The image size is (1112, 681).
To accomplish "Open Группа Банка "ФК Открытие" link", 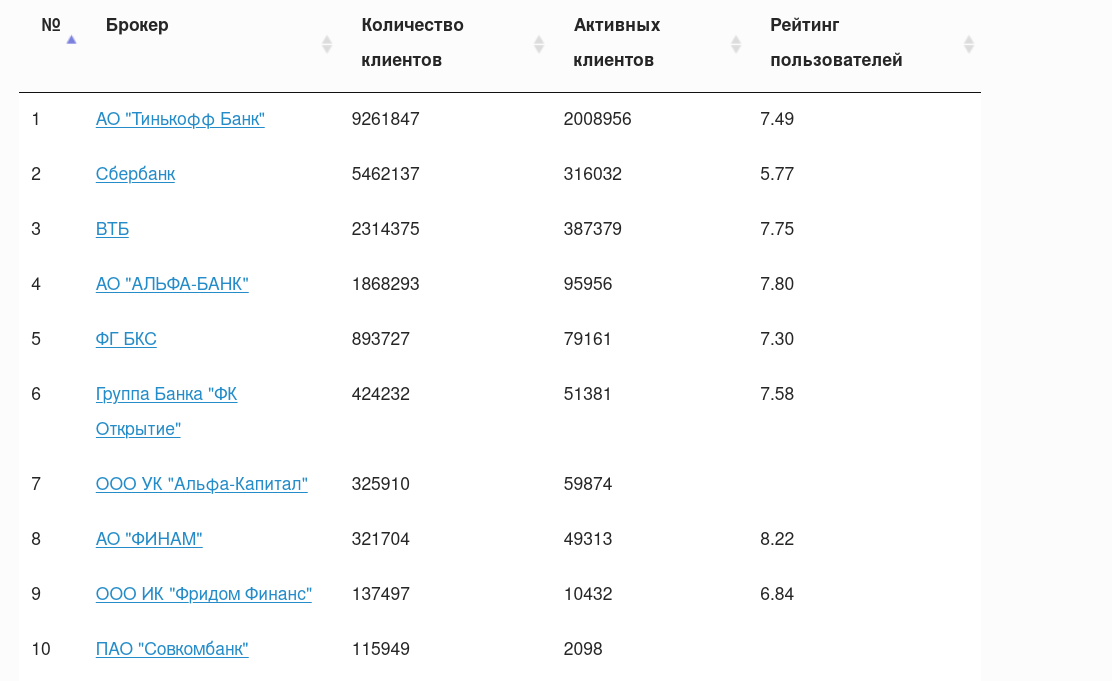I will tap(166, 394).
